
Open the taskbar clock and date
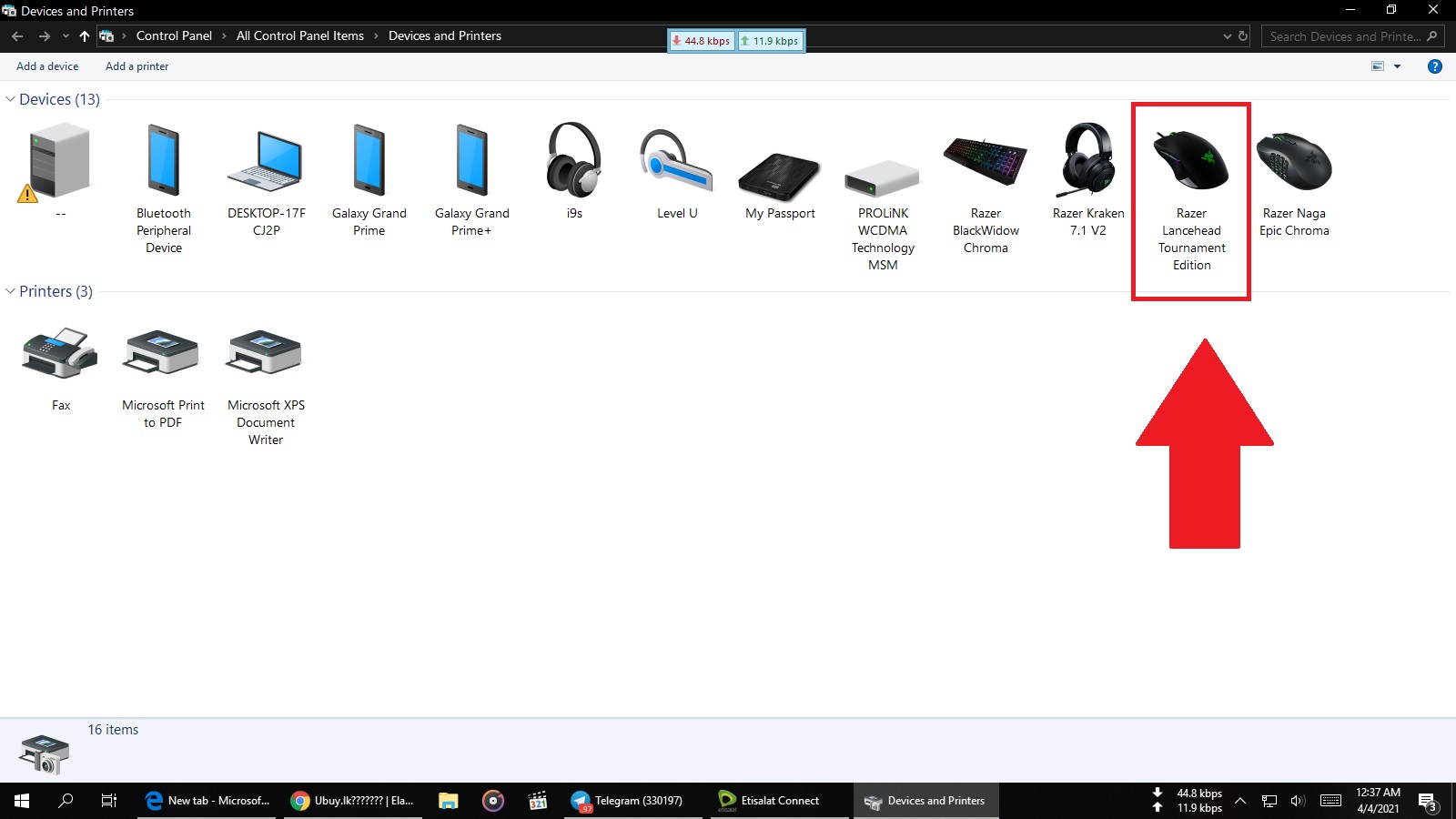pos(1378,801)
